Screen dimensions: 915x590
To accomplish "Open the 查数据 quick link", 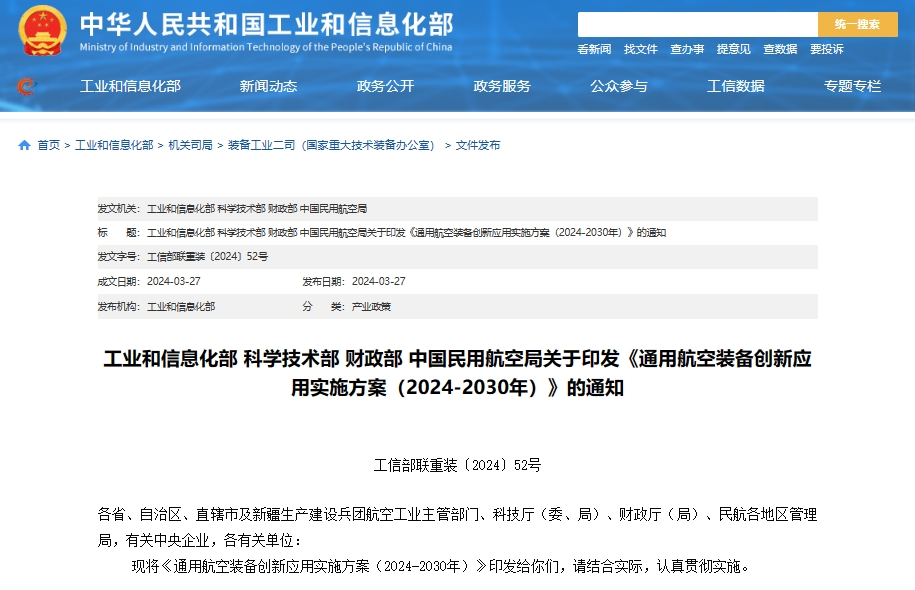I will 780,49.
